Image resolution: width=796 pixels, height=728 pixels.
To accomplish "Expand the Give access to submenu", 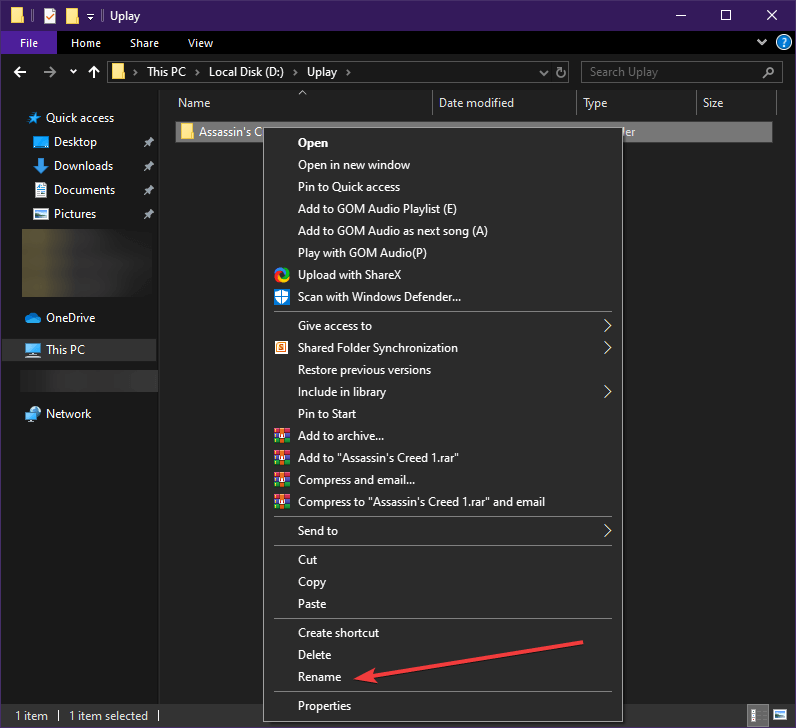I will pos(607,325).
